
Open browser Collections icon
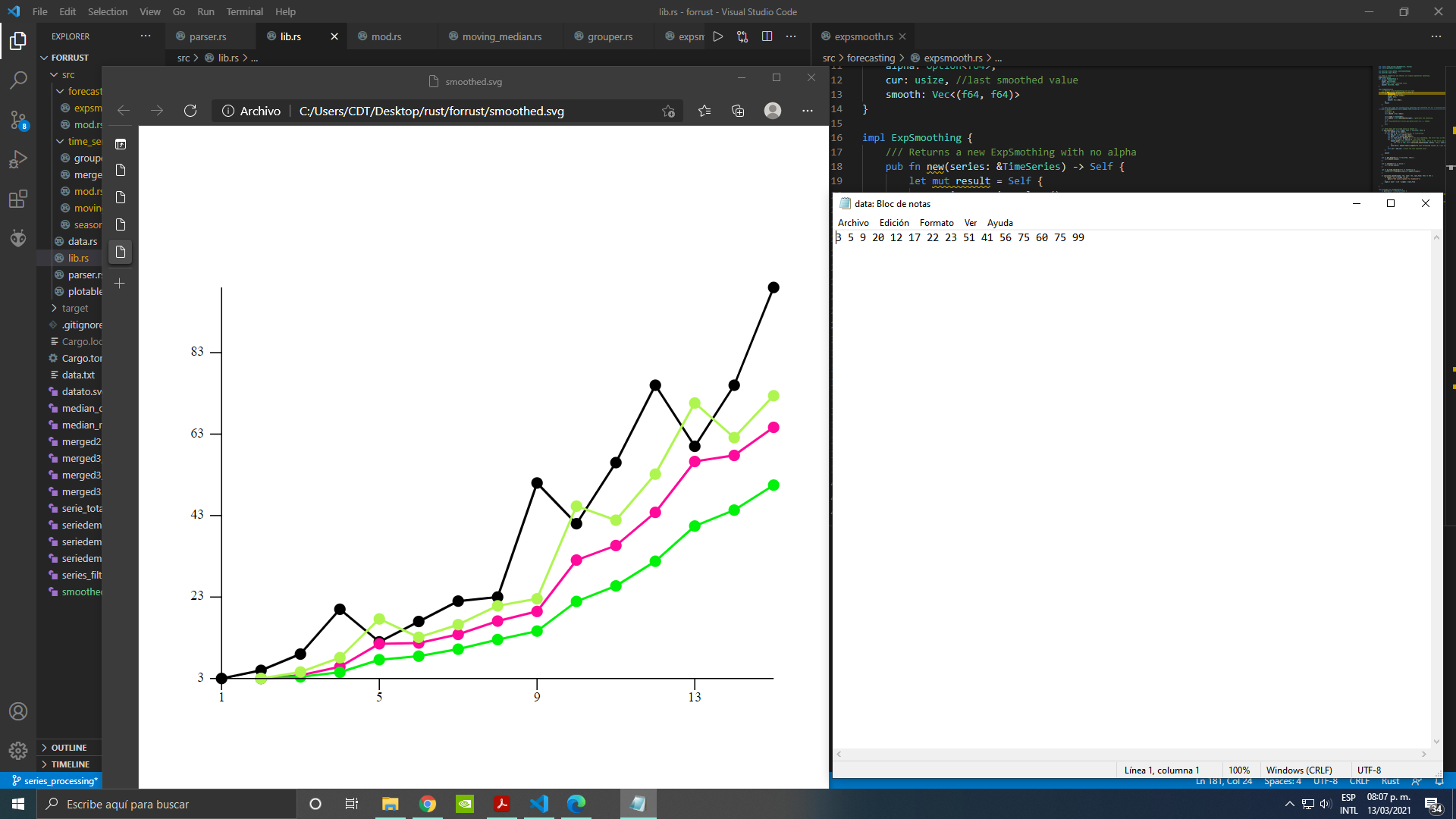[x=738, y=111]
